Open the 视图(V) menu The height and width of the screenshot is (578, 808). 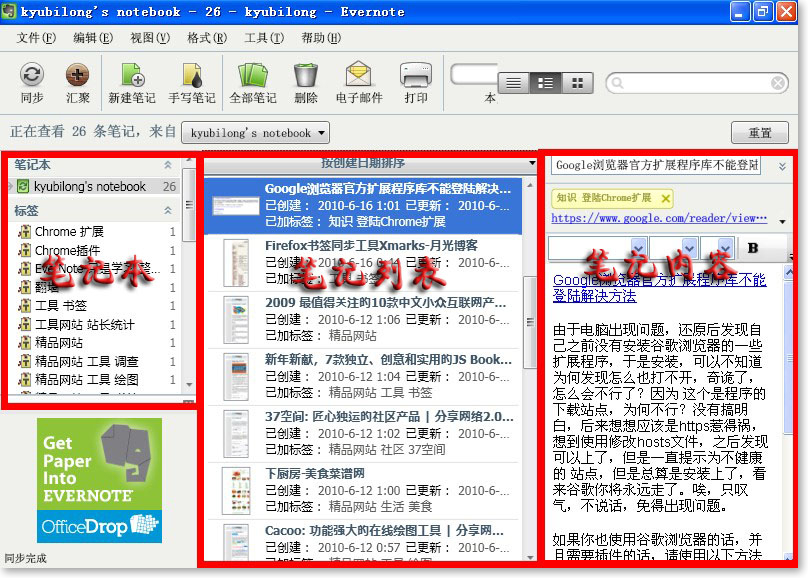click(150, 38)
